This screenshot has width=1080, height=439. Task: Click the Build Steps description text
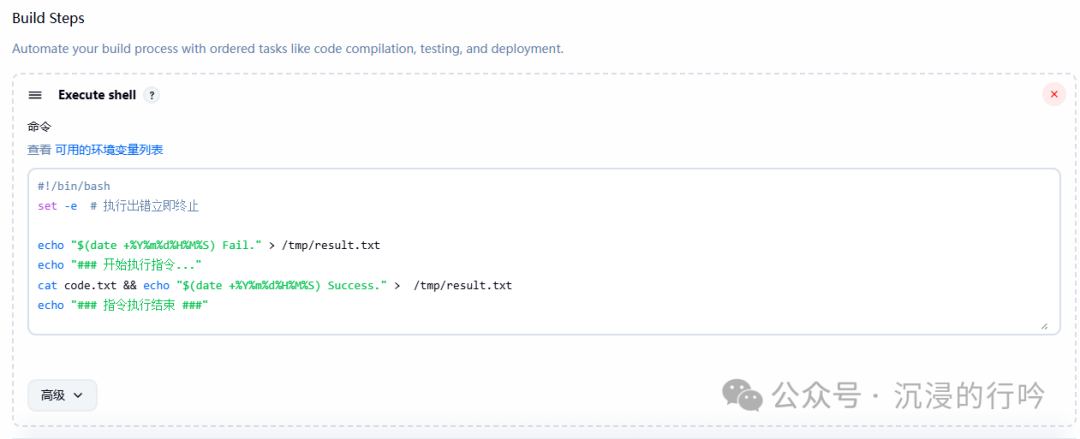pos(288,48)
